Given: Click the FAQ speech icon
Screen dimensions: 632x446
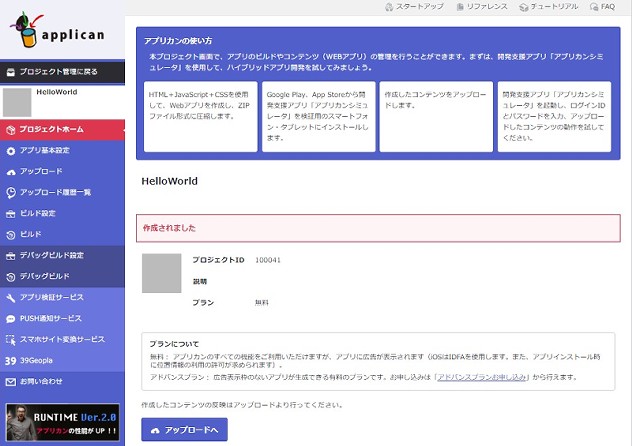Looking at the screenshot, I should click(594, 7).
